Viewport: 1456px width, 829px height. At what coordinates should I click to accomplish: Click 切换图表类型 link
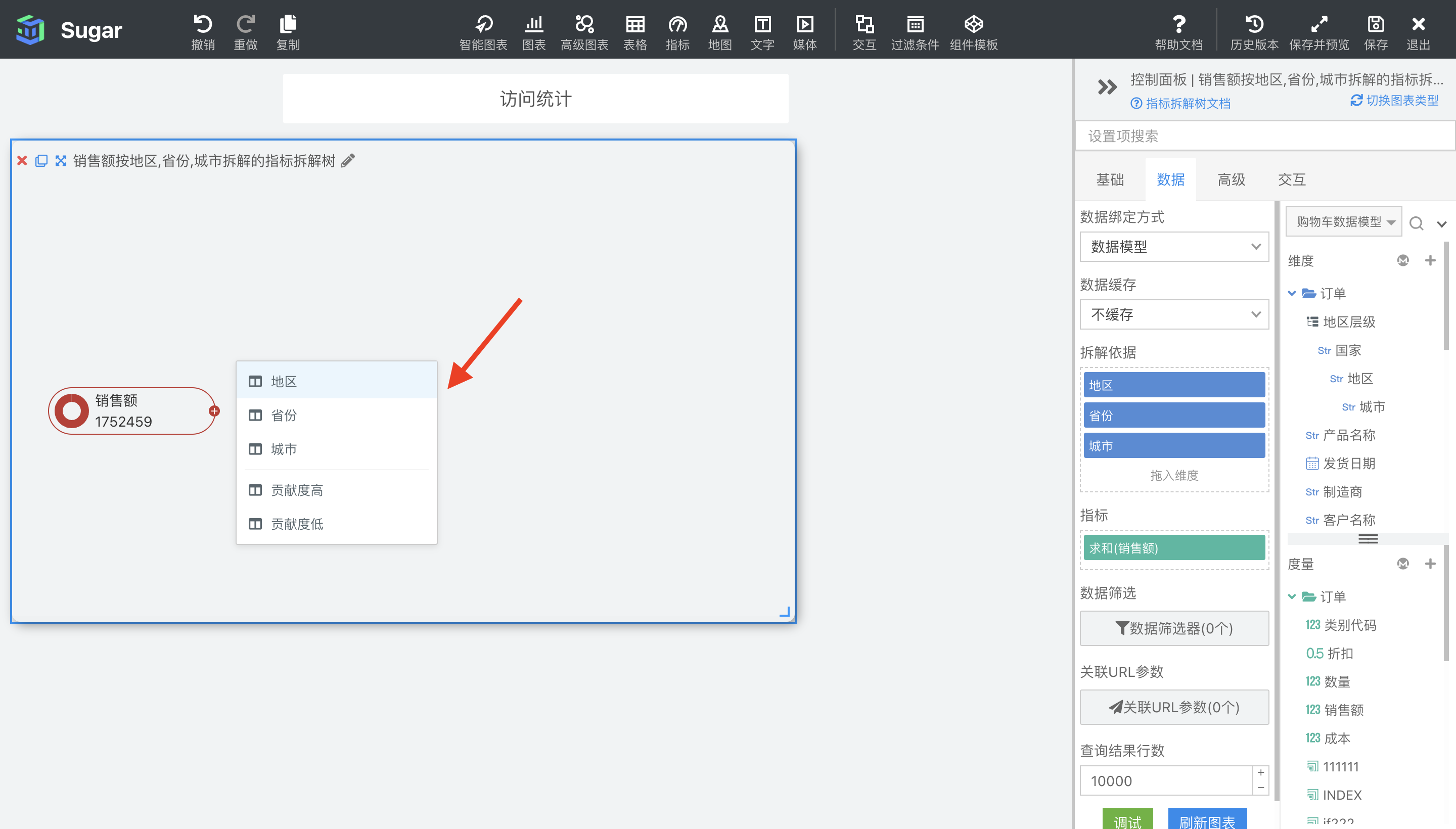1394,100
